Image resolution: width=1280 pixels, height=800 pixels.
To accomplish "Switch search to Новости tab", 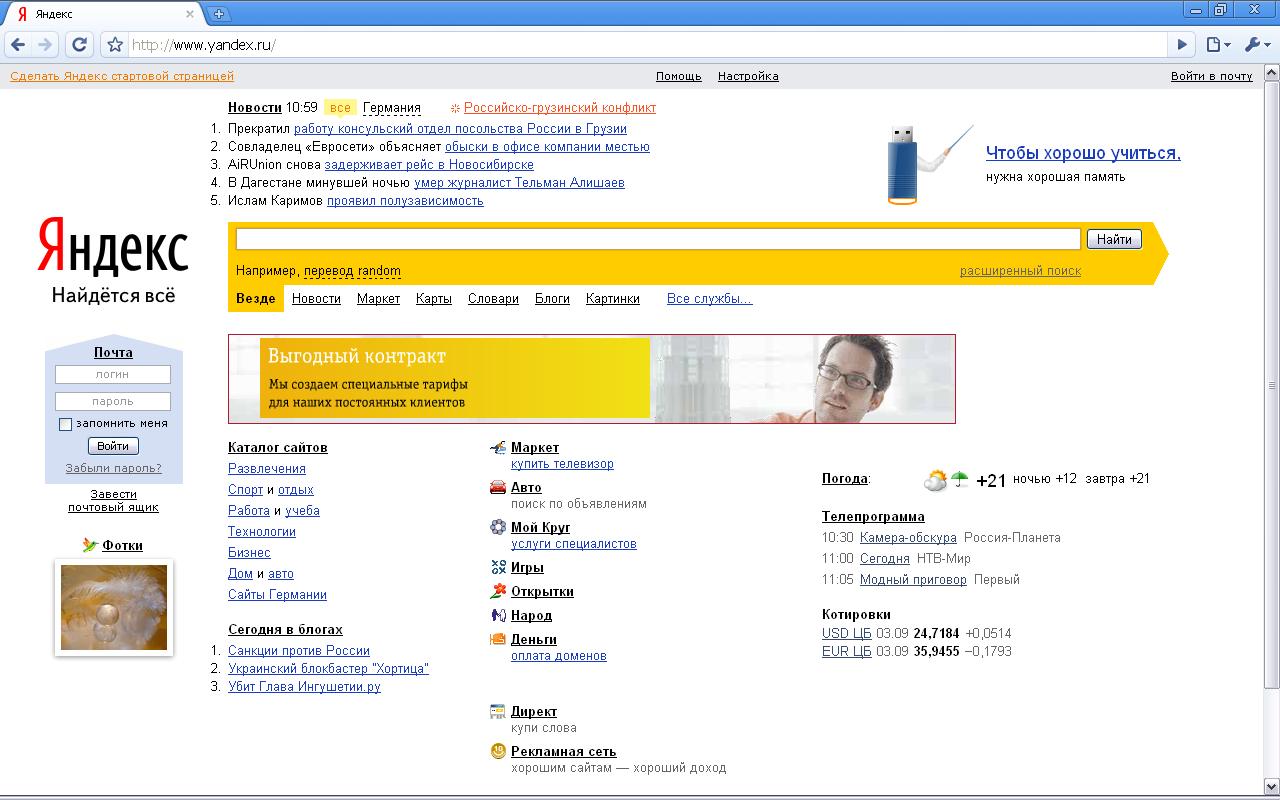I will point(316,298).
